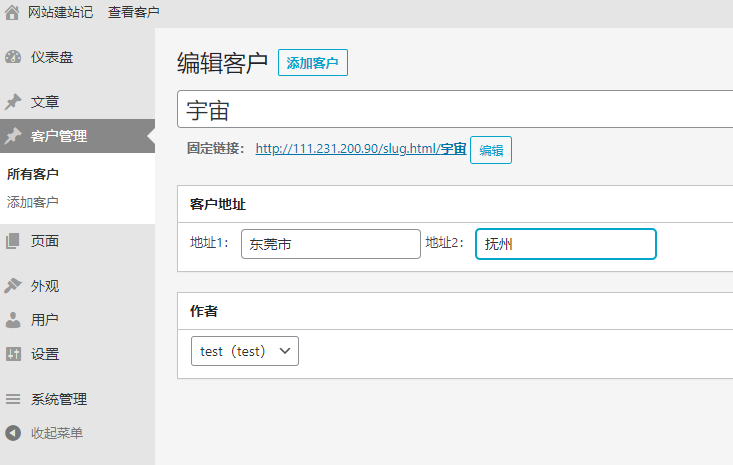Select the 文章 pushpin icon

(x=13, y=102)
